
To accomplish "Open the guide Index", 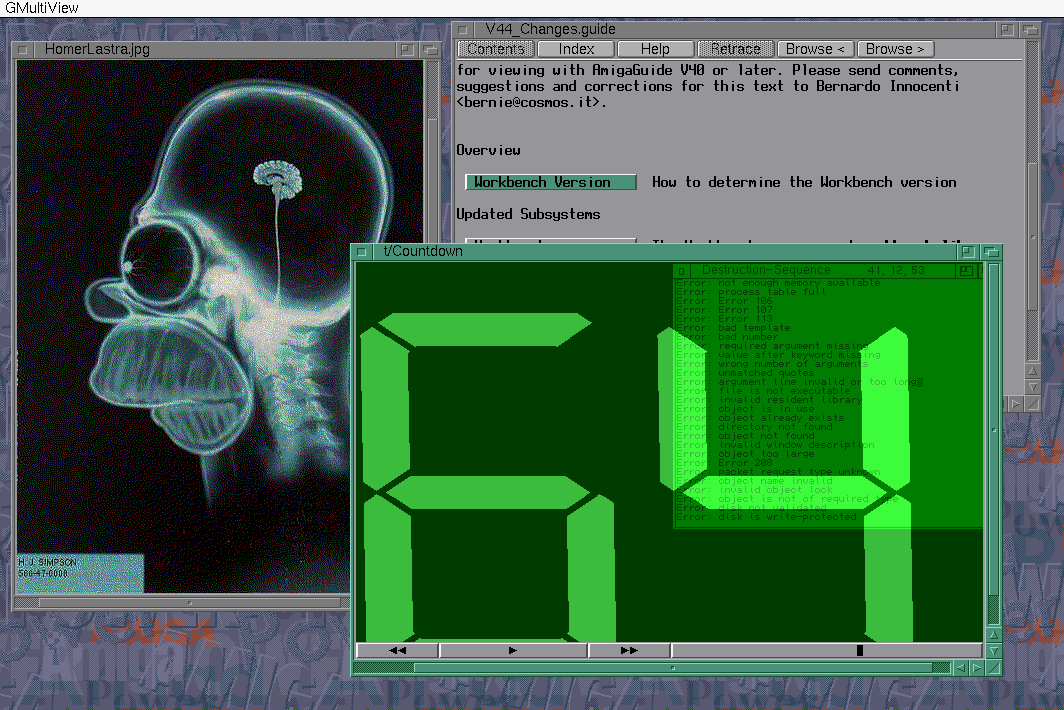I will tap(576, 49).
